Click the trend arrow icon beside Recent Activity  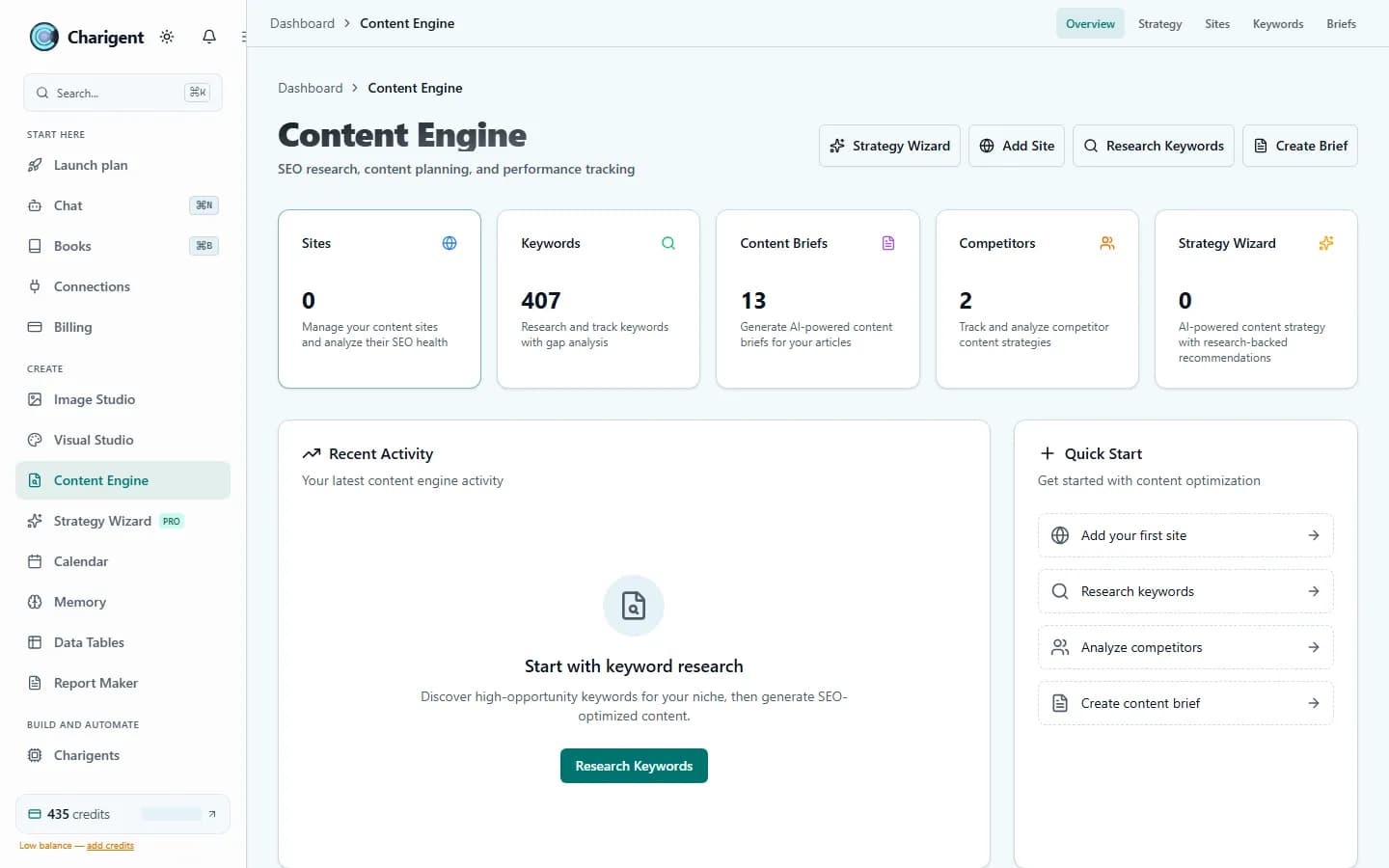pos(312,453)
